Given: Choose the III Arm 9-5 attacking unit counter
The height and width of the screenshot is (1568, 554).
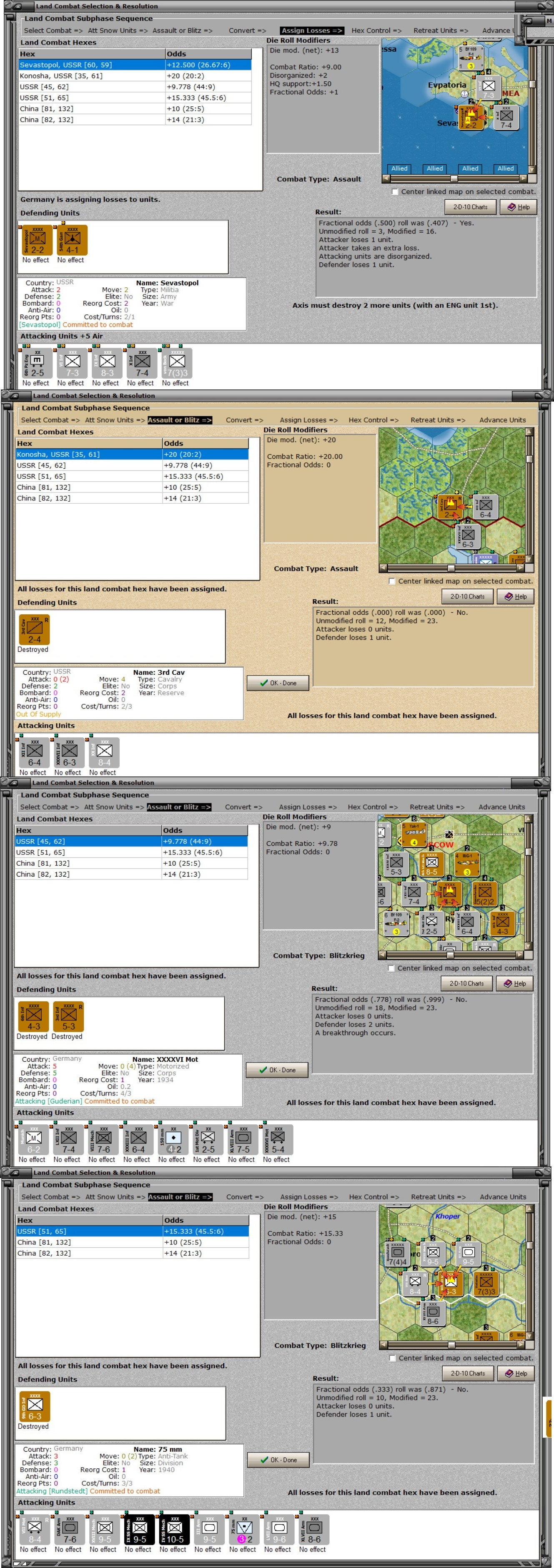Looking at the screenshot, I should point(210,1530).
